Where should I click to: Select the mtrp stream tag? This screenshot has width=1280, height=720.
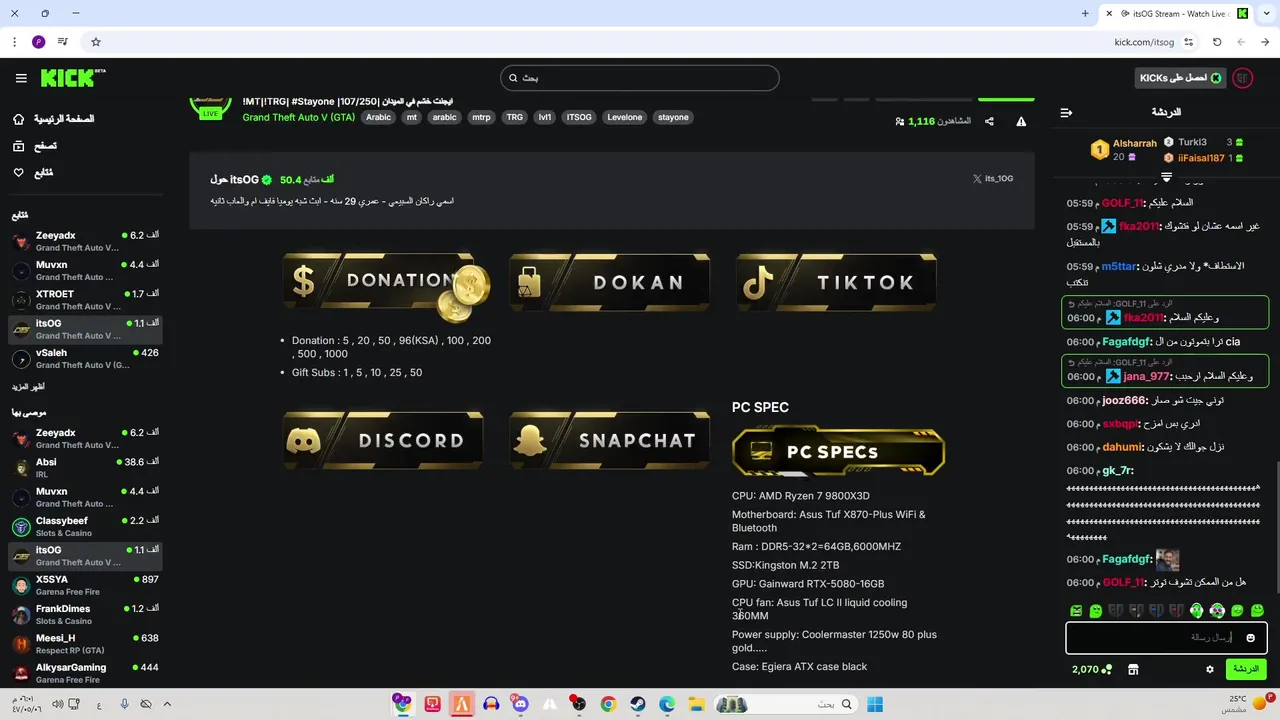pyautogui.click(x=481, y=117)
